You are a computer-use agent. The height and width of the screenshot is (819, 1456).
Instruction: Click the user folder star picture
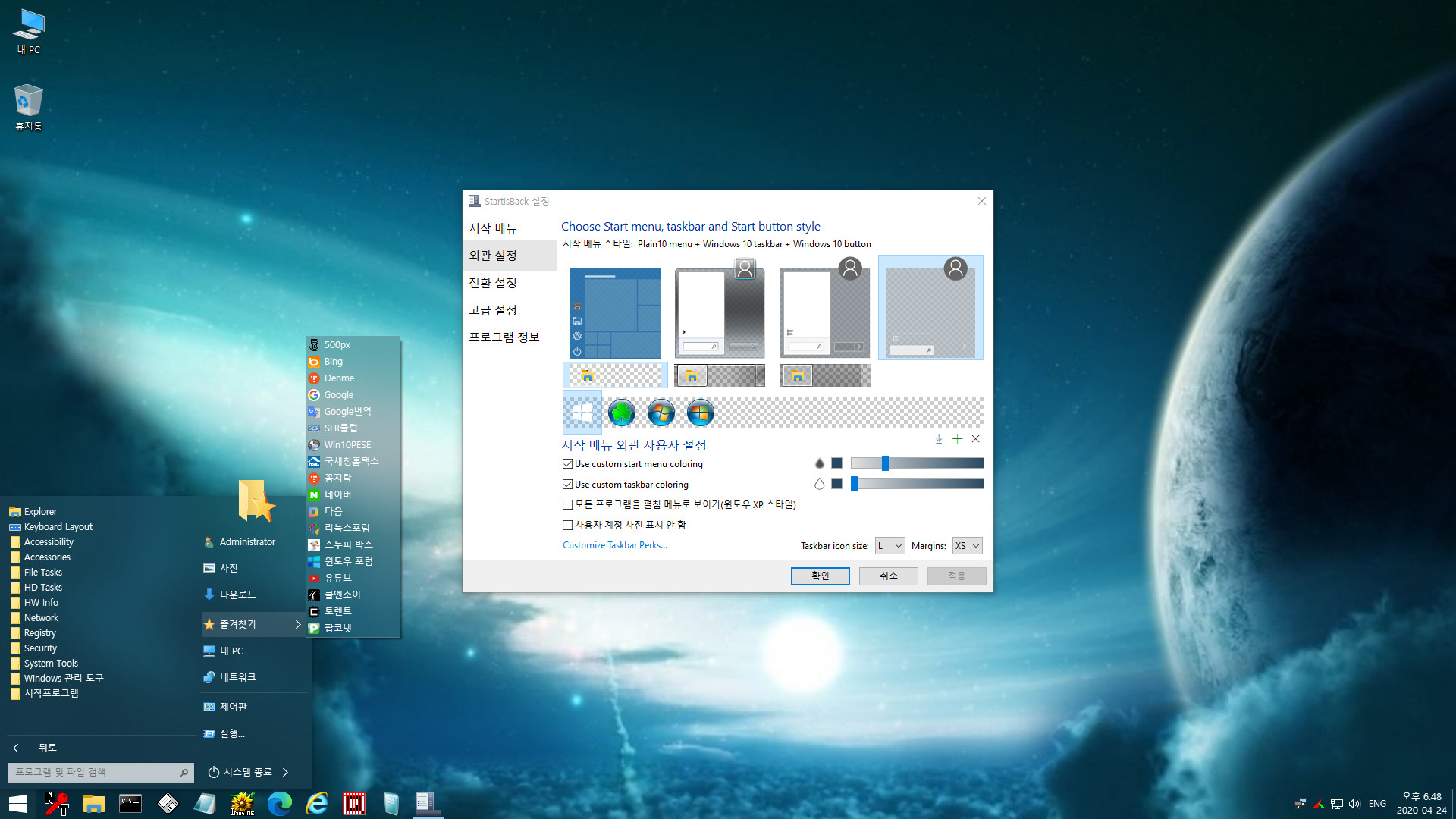[x=256, y=500]
